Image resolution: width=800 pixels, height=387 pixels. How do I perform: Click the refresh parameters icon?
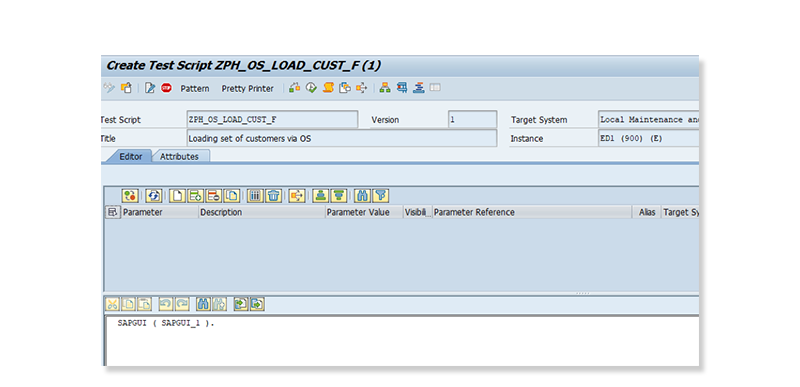[154, 195]
